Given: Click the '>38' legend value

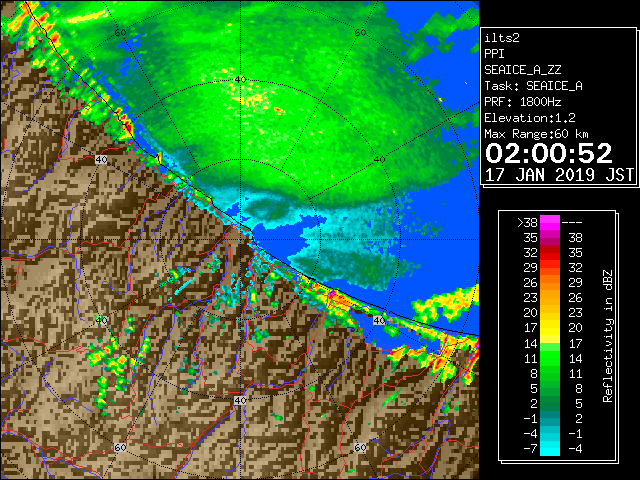Looking at the screenshot, I should click(x=527, y=223).
